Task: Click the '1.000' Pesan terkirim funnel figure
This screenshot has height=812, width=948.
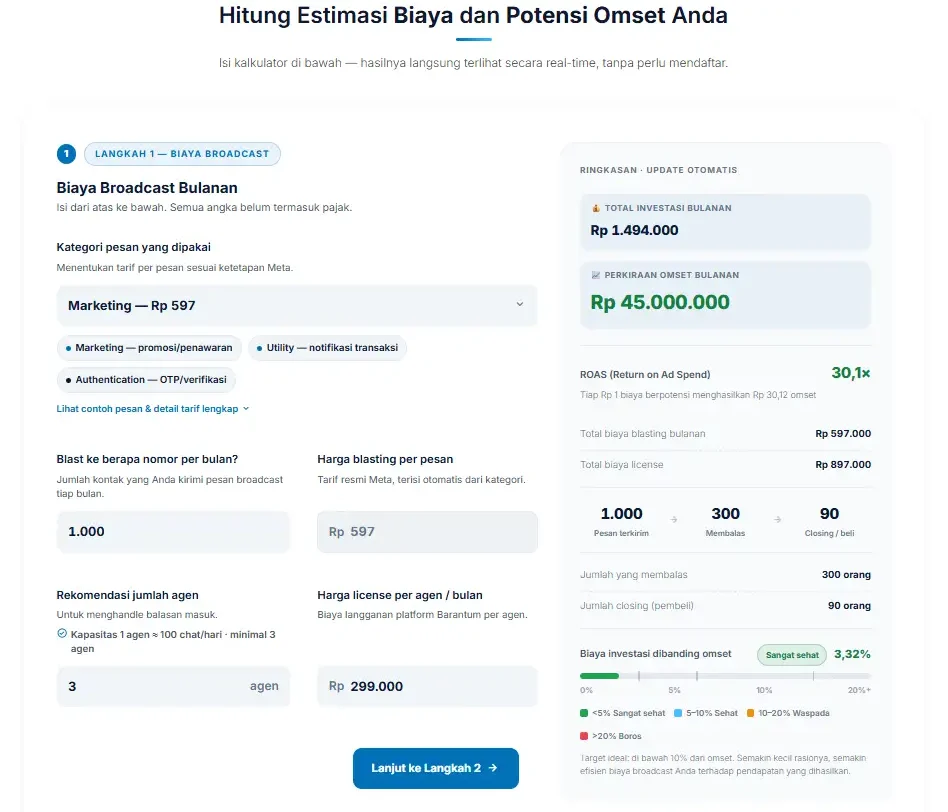Action: [621, 513]
